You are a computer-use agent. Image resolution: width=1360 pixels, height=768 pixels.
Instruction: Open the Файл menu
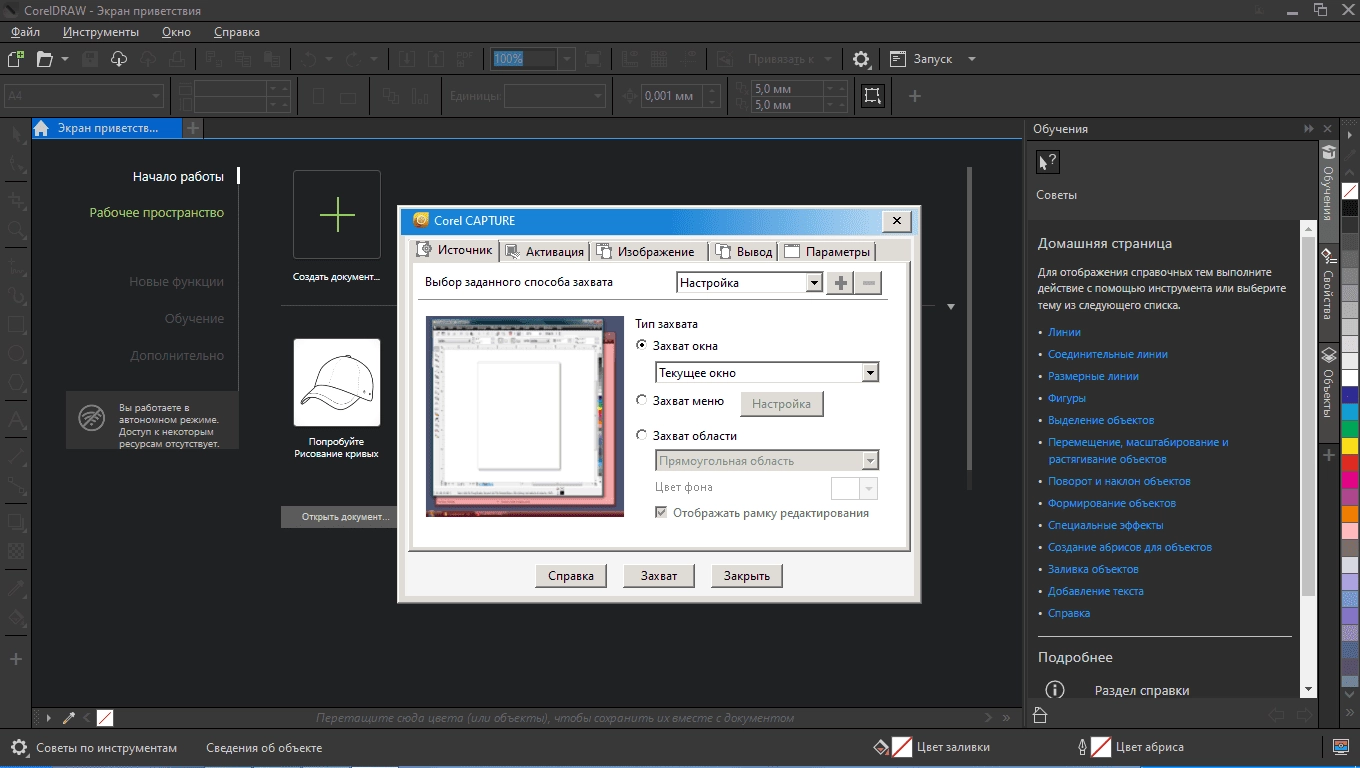click(x=25, y=32)
